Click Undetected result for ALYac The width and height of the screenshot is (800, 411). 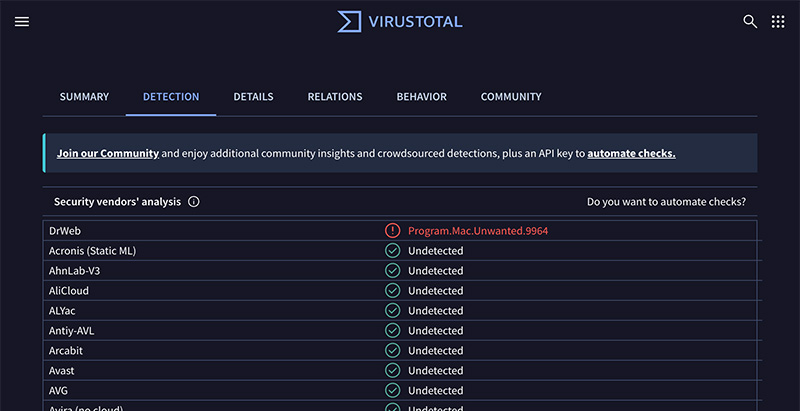click(436, 311)
